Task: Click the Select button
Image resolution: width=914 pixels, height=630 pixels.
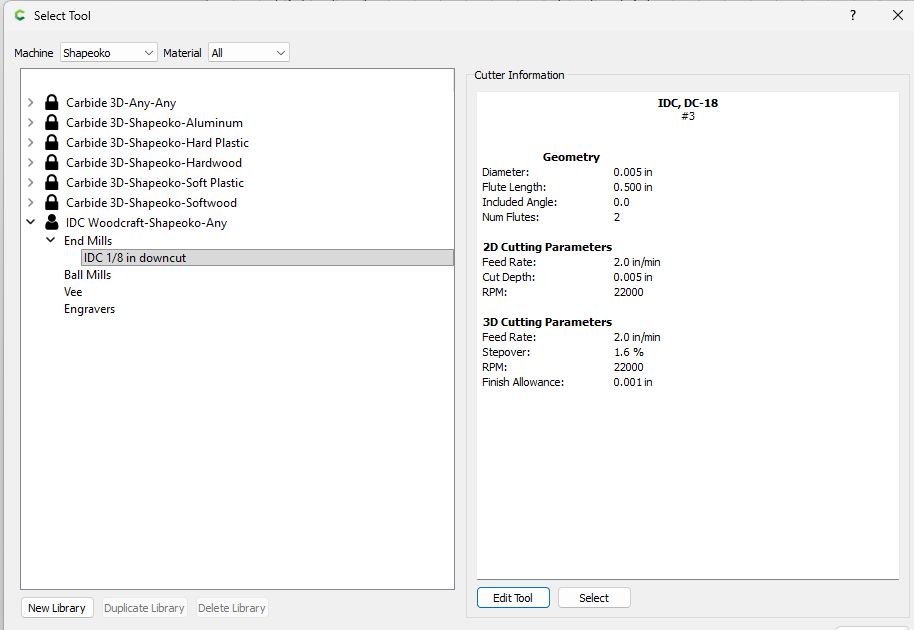Action: pos(594,598)
